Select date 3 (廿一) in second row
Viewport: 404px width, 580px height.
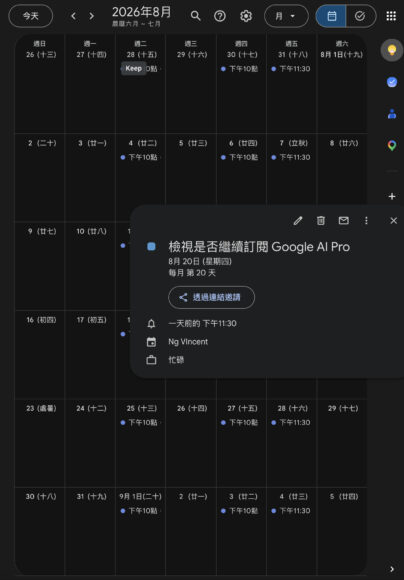click(x=91, y=143)
